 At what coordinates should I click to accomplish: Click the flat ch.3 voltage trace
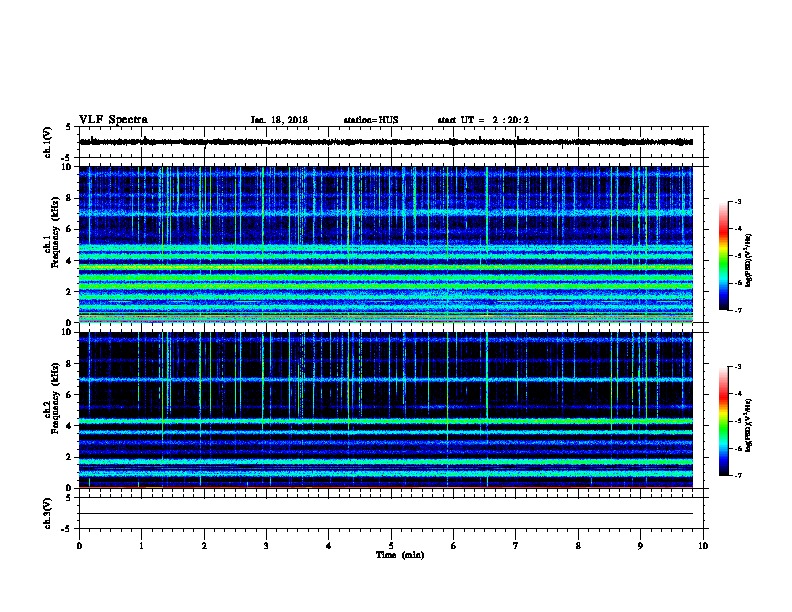pos(386,514)
